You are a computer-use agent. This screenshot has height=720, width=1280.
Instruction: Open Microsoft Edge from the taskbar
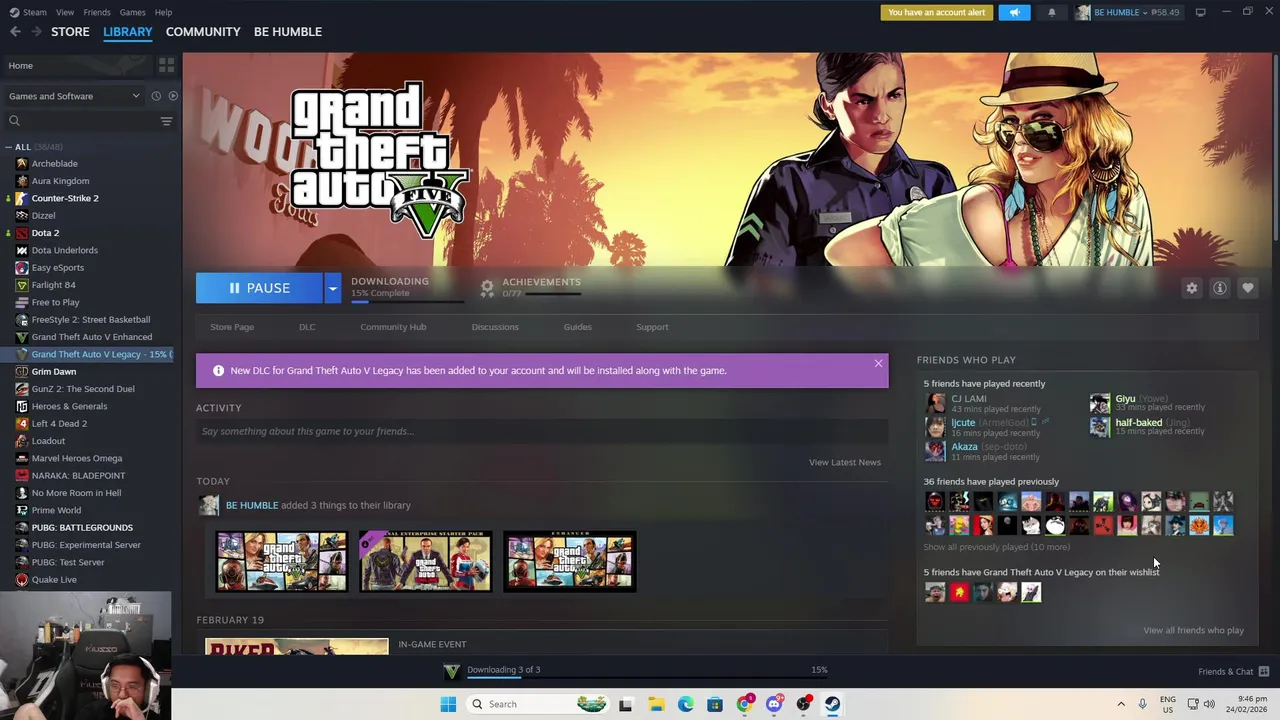tap(686, 704)
